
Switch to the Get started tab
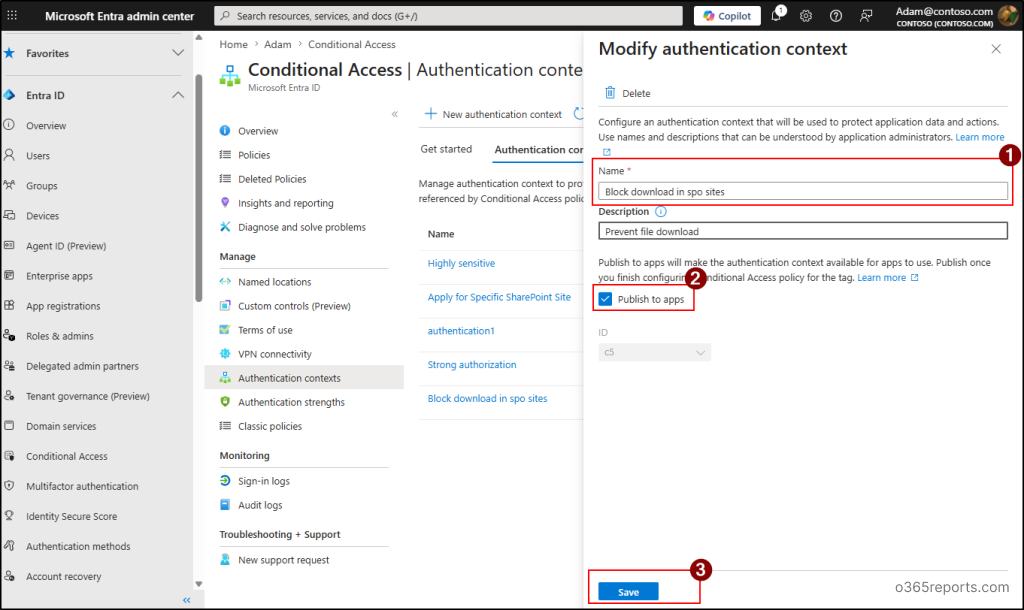446,149
